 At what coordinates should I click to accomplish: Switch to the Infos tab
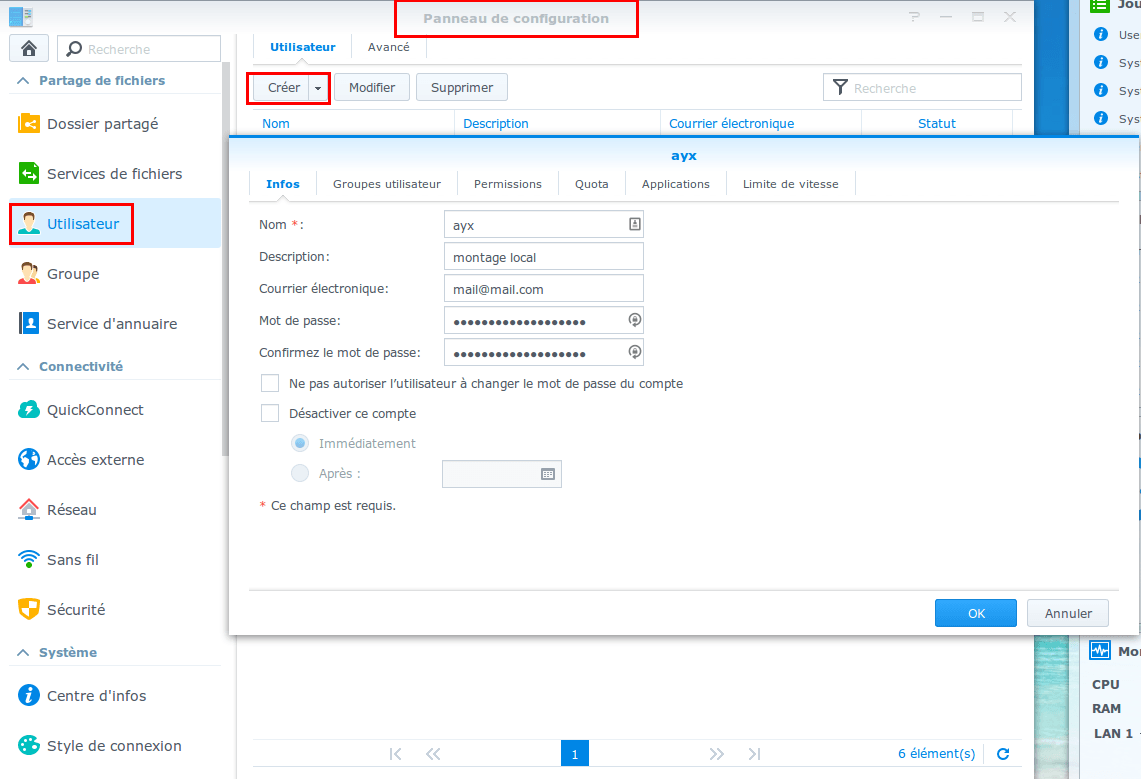(283, 184)
